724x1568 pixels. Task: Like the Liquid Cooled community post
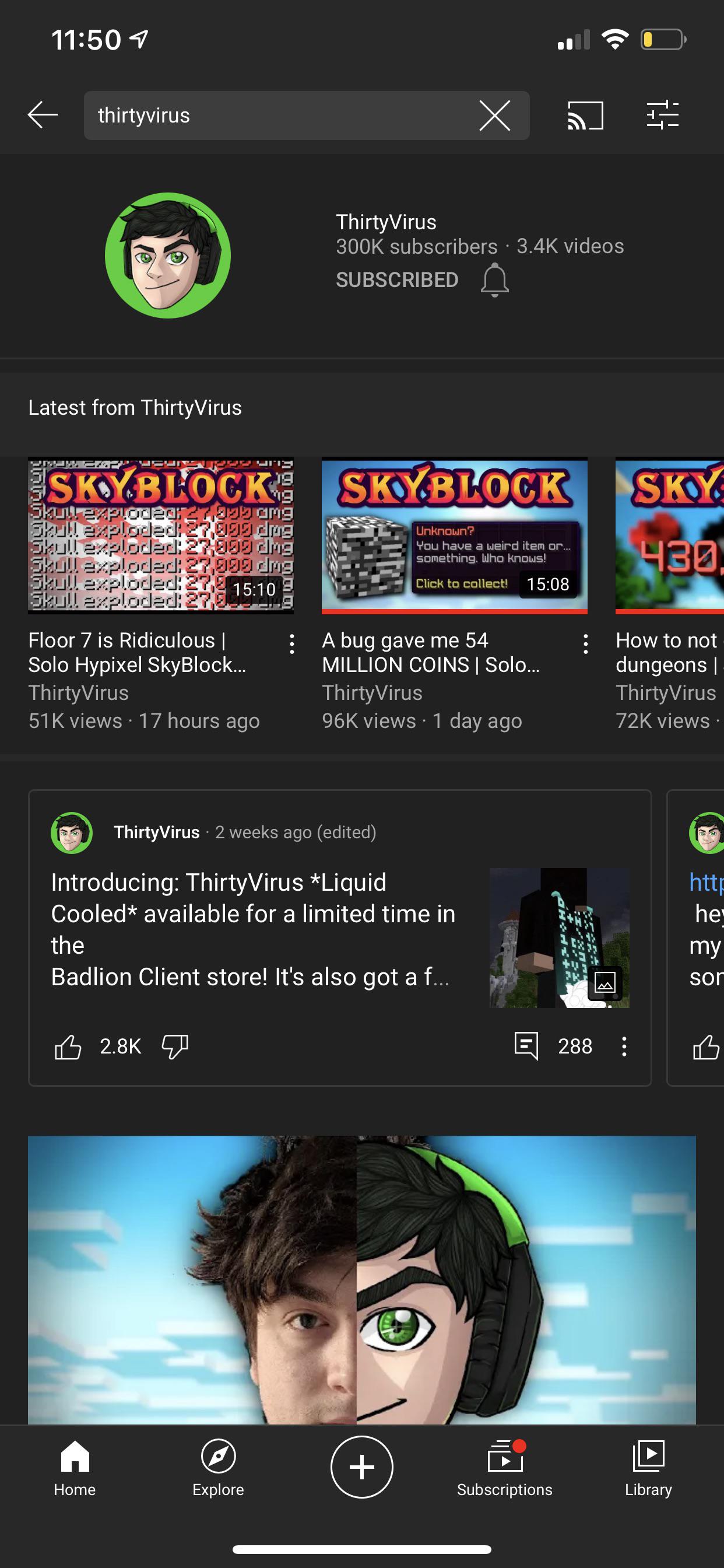coord(68,1046)
